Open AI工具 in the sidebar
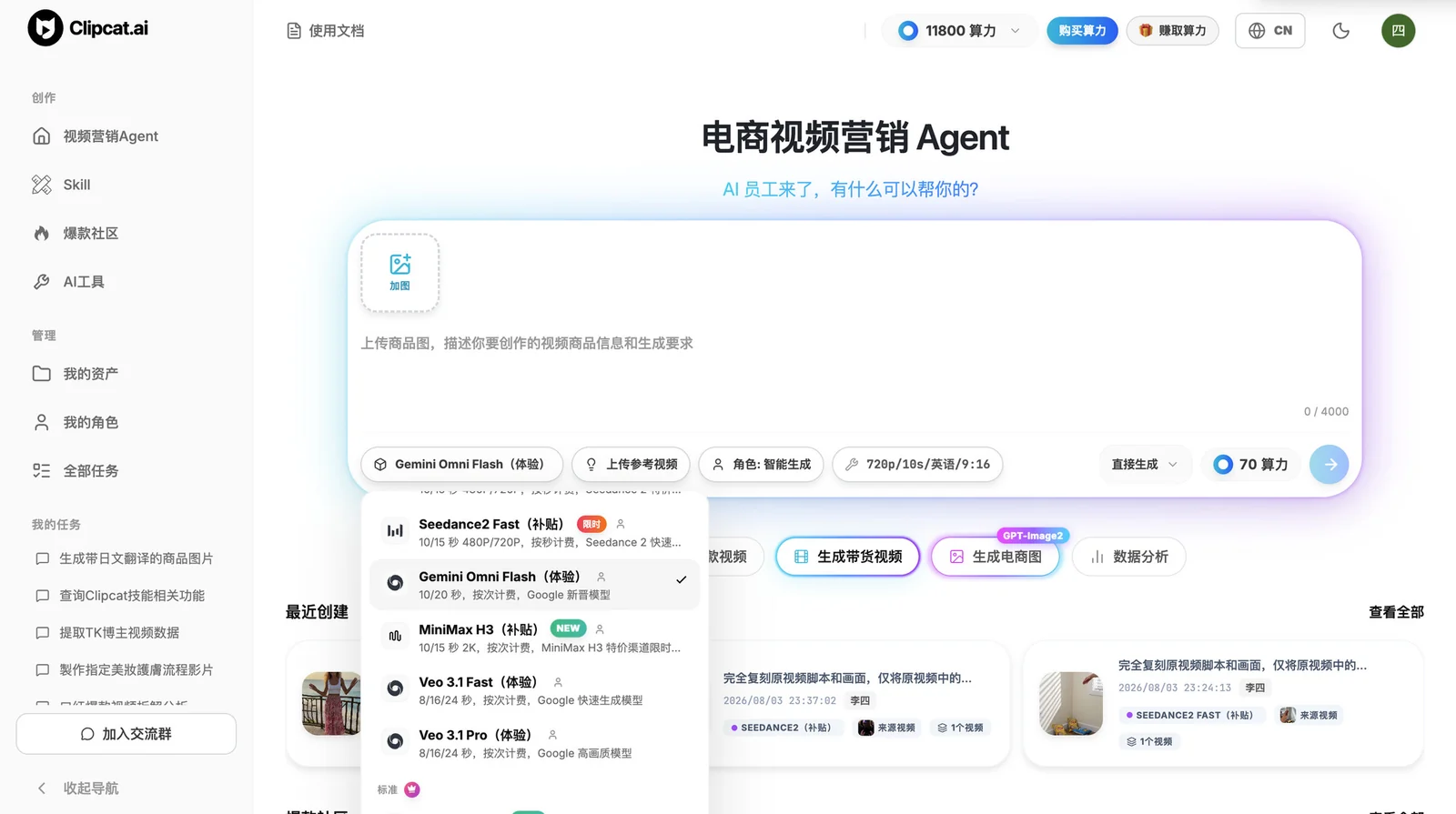Viewport: 1456px width, 814px height. click(x=126, y=282)
